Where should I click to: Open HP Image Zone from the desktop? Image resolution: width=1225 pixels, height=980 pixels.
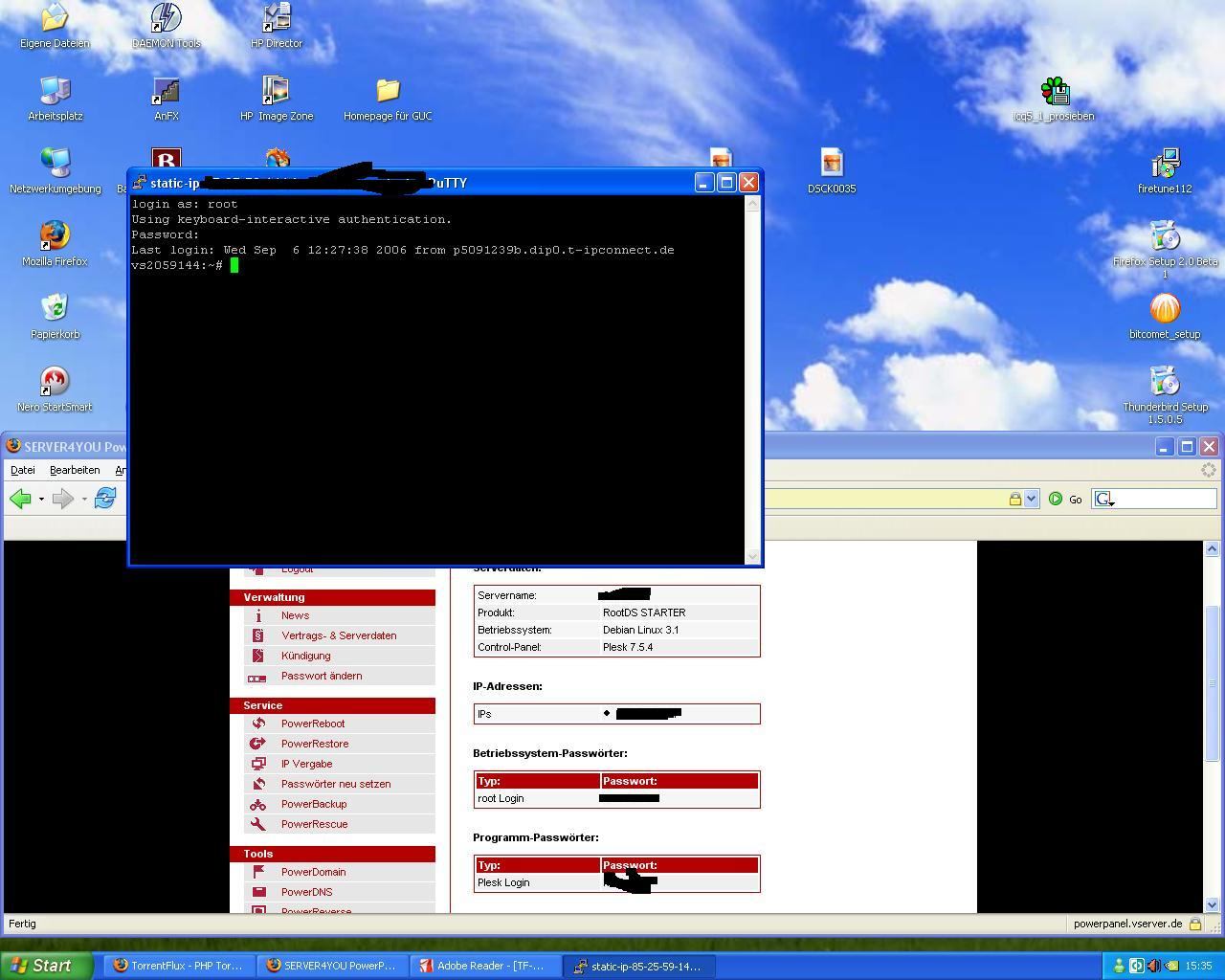pos(277,99)
